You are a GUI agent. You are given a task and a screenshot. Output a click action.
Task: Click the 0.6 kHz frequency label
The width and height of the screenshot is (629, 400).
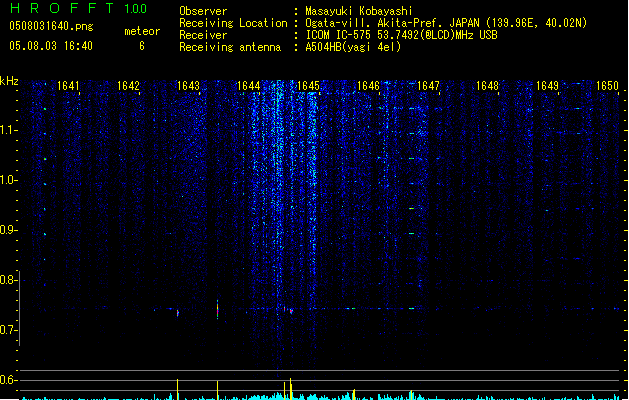8,380
